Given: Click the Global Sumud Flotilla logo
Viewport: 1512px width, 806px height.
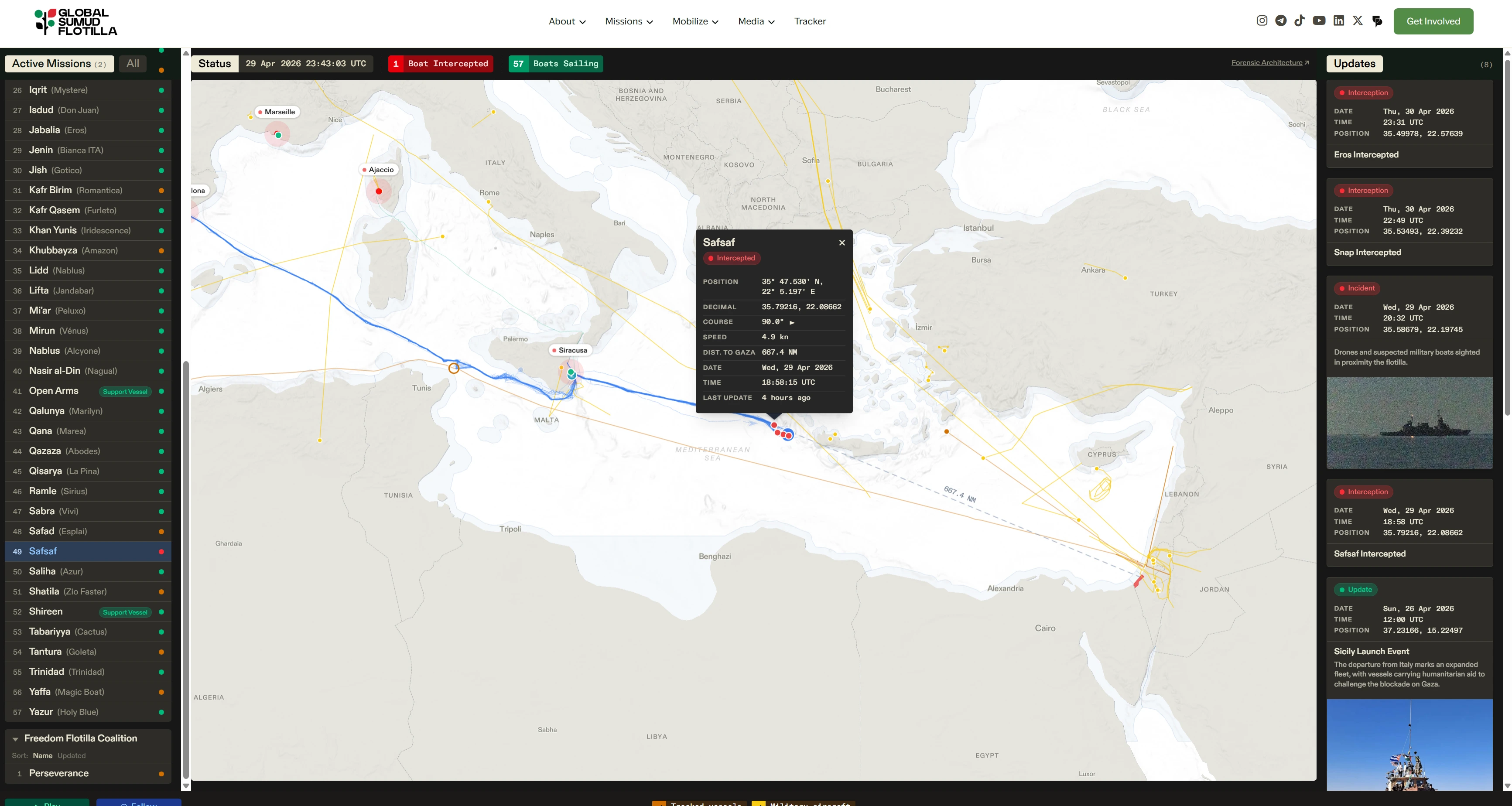Looking at the screenshot, I should (76, 22).
